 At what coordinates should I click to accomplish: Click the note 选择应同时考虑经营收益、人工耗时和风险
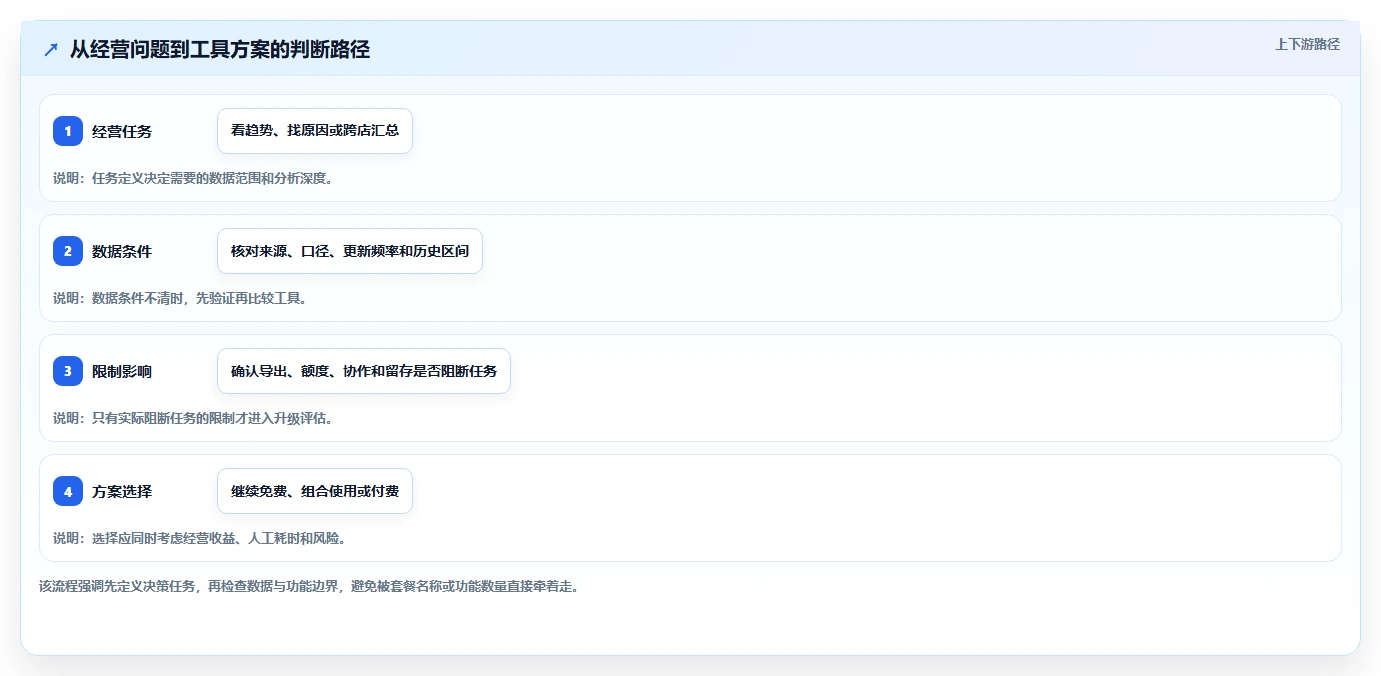coord(200,538)
